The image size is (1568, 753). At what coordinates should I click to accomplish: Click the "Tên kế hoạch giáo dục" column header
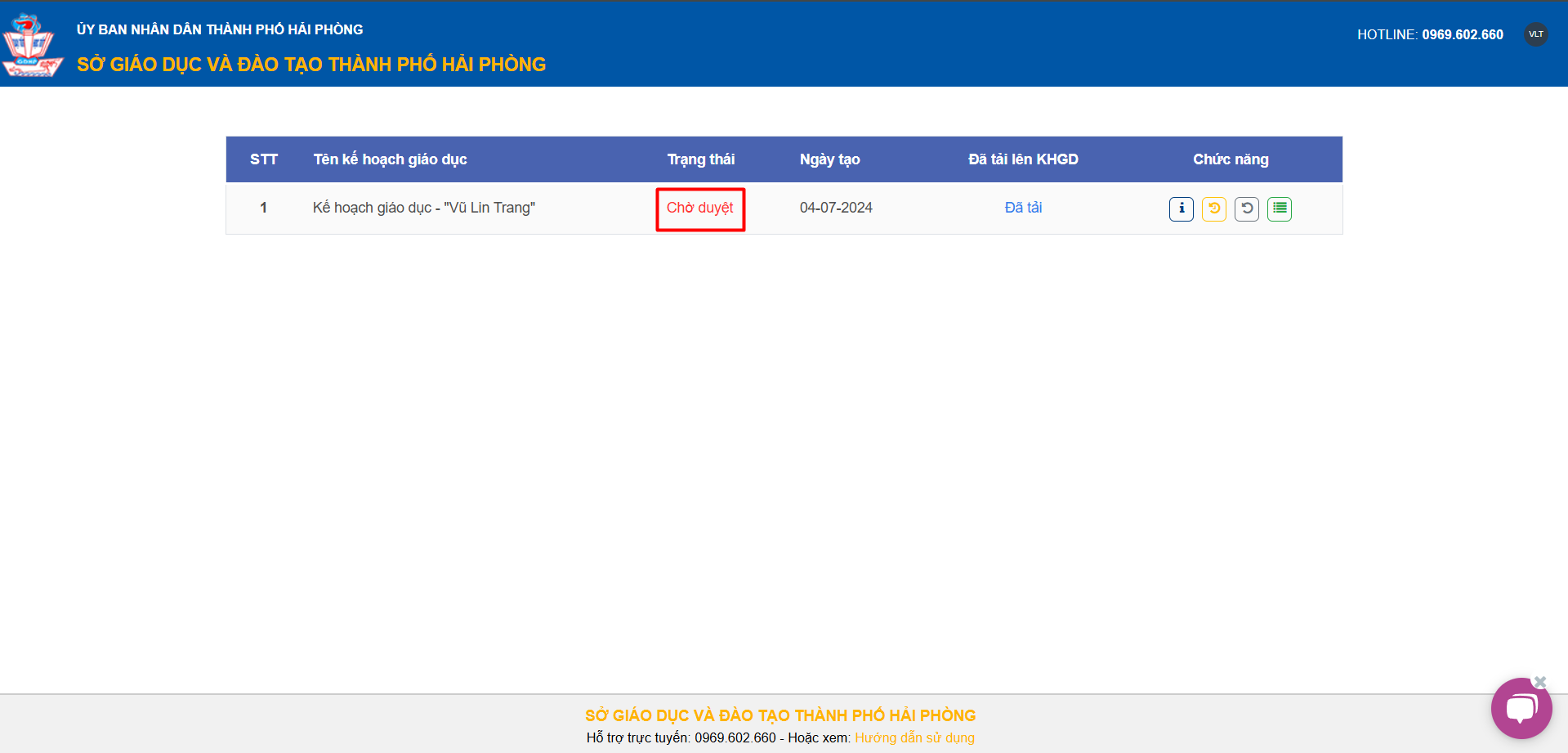[x=390, y=159]
